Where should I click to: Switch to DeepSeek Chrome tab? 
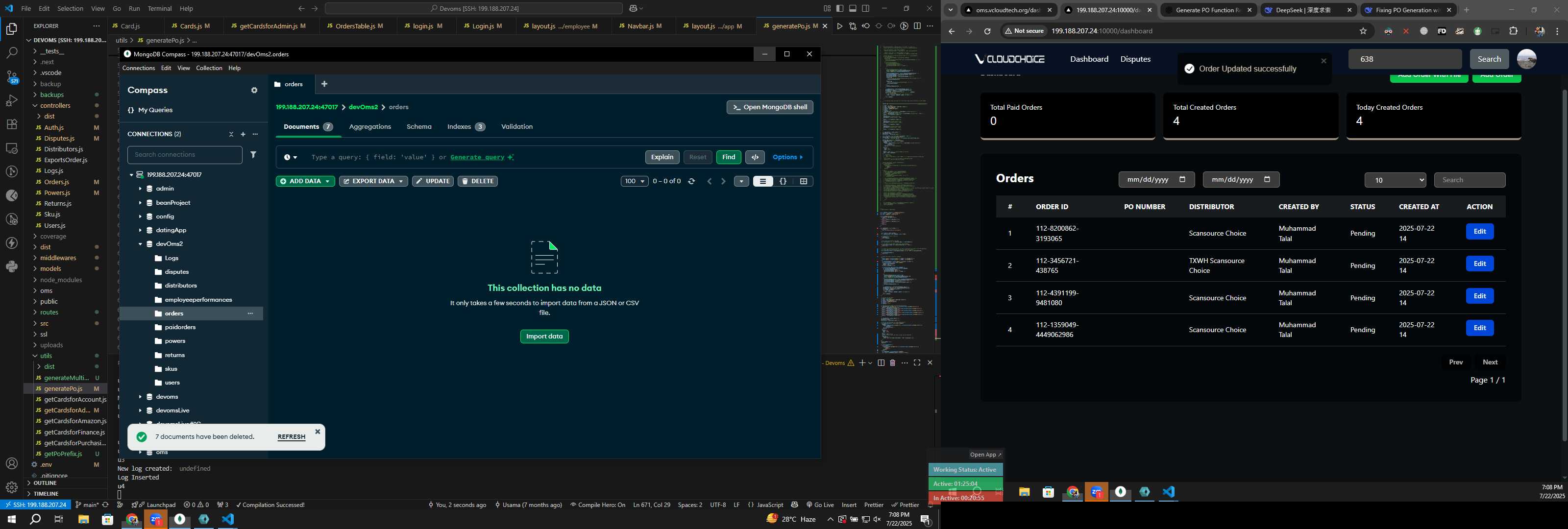point(1307,10)
